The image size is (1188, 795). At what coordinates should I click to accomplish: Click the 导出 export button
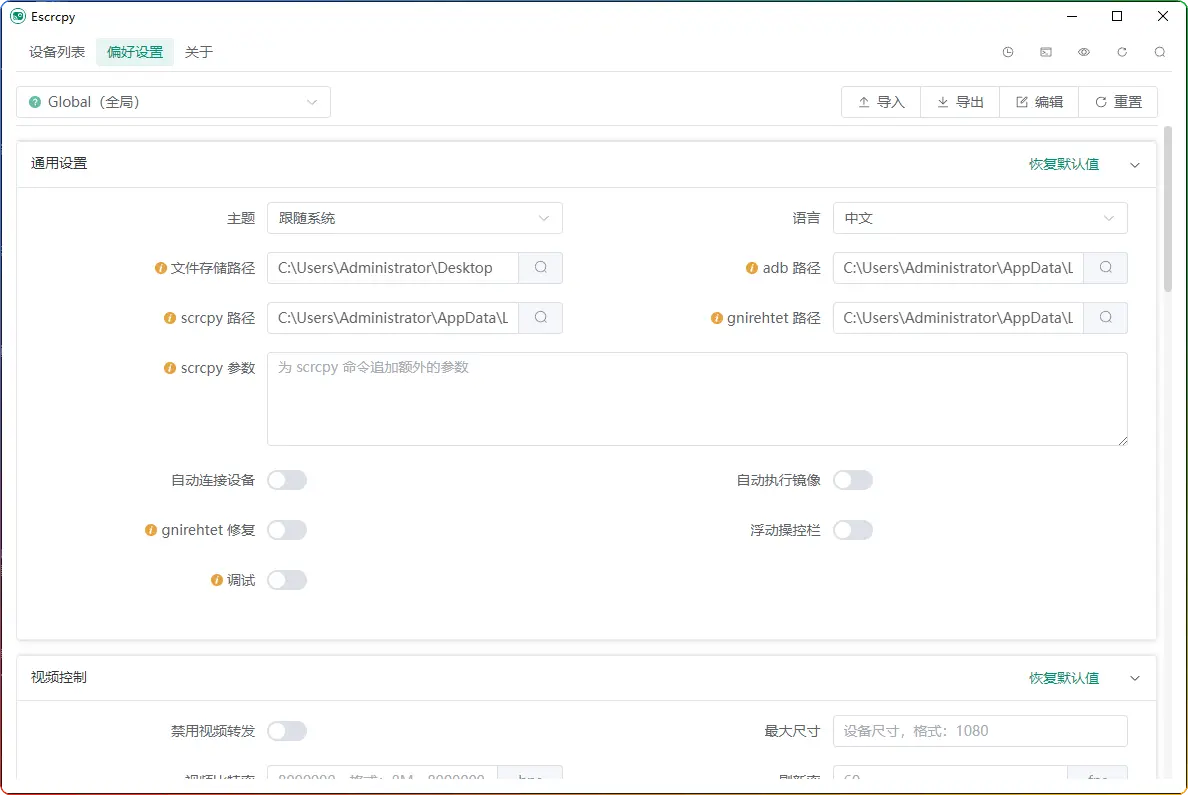(960, 102)
